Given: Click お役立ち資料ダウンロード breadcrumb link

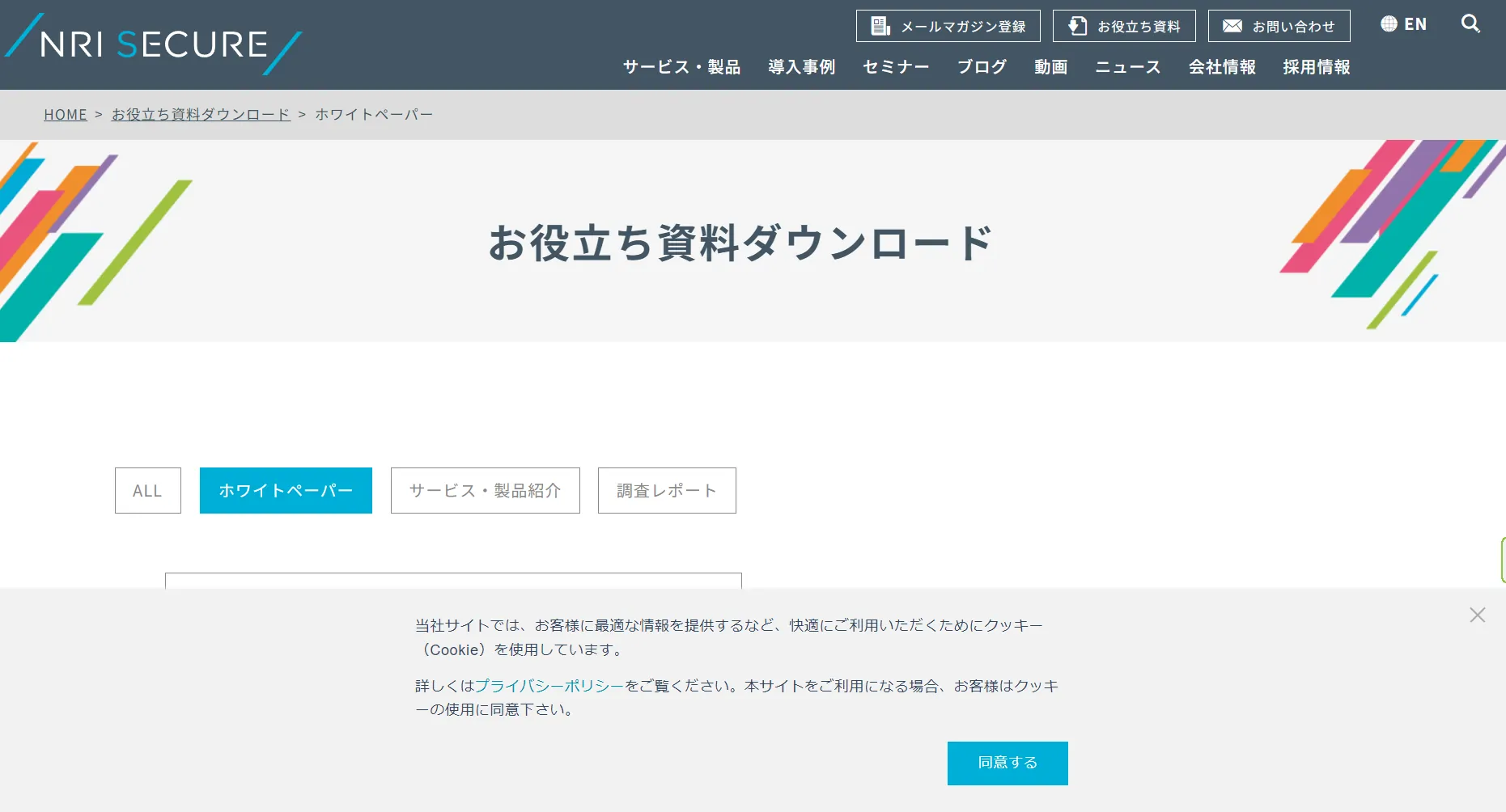Looking at the screenshot, I should (x=201, y=115).
